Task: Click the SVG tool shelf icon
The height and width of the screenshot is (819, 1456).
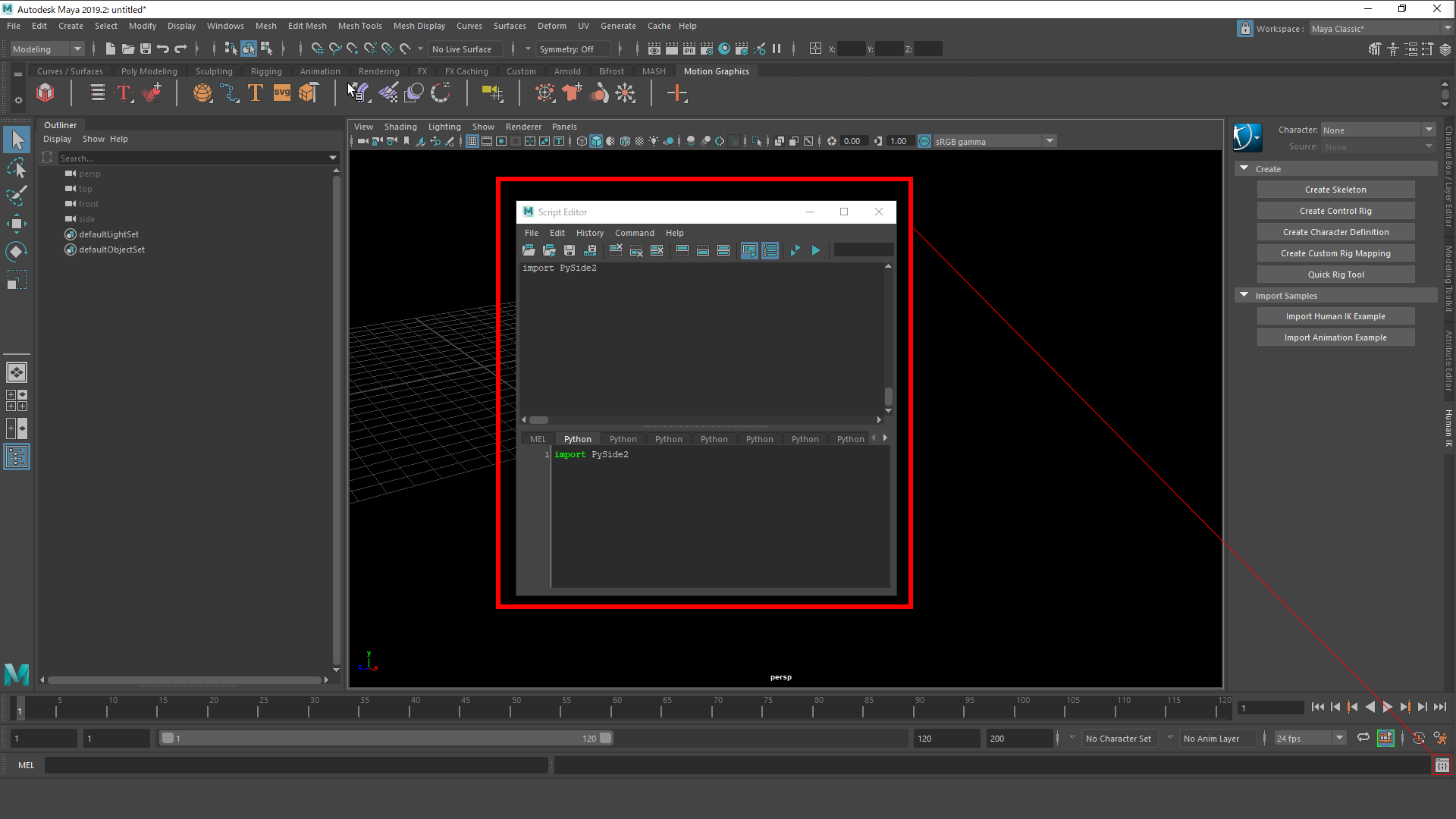Action: (x=281, y=93)
